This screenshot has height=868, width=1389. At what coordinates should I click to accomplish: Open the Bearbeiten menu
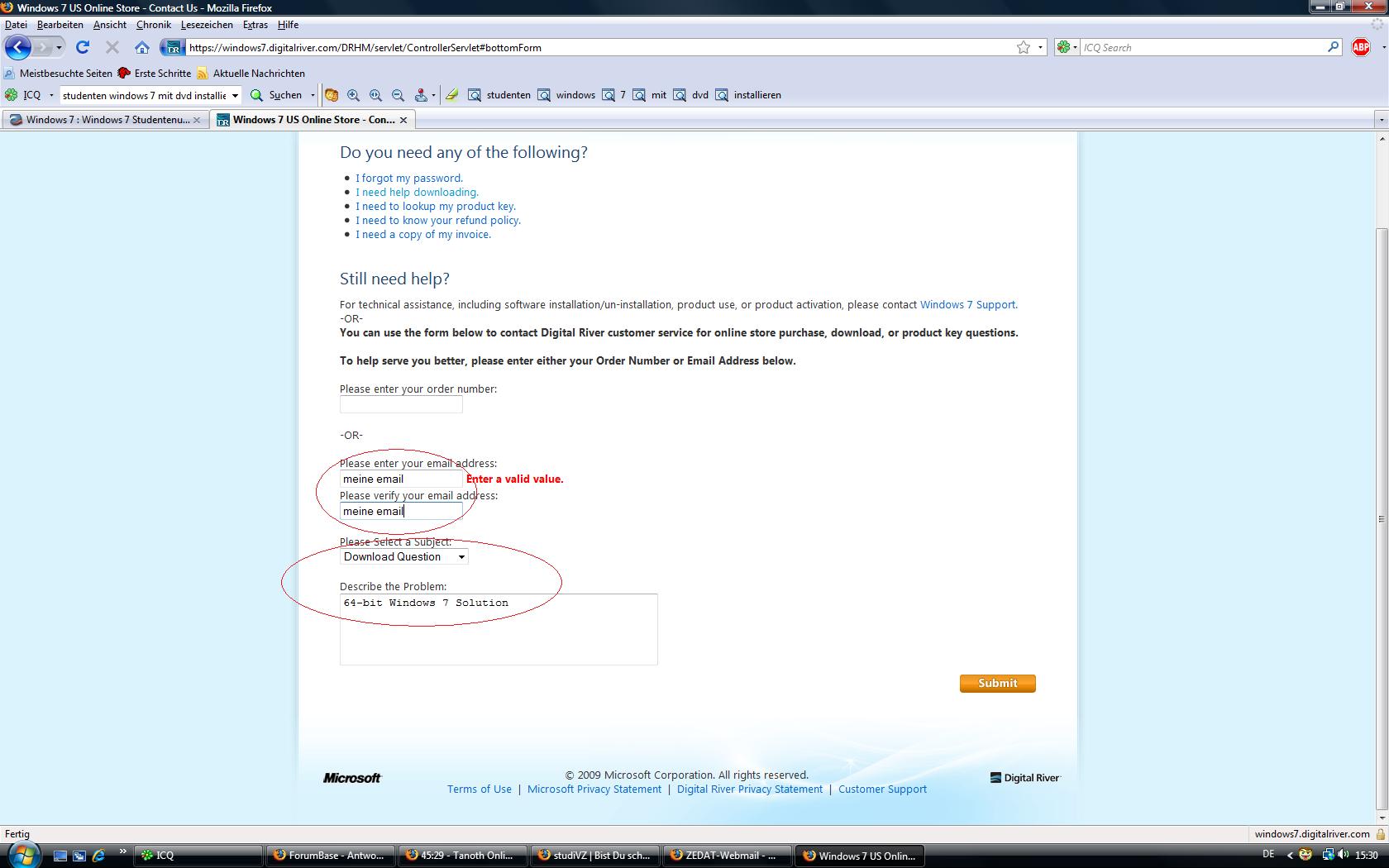click(x=60, y=25)
